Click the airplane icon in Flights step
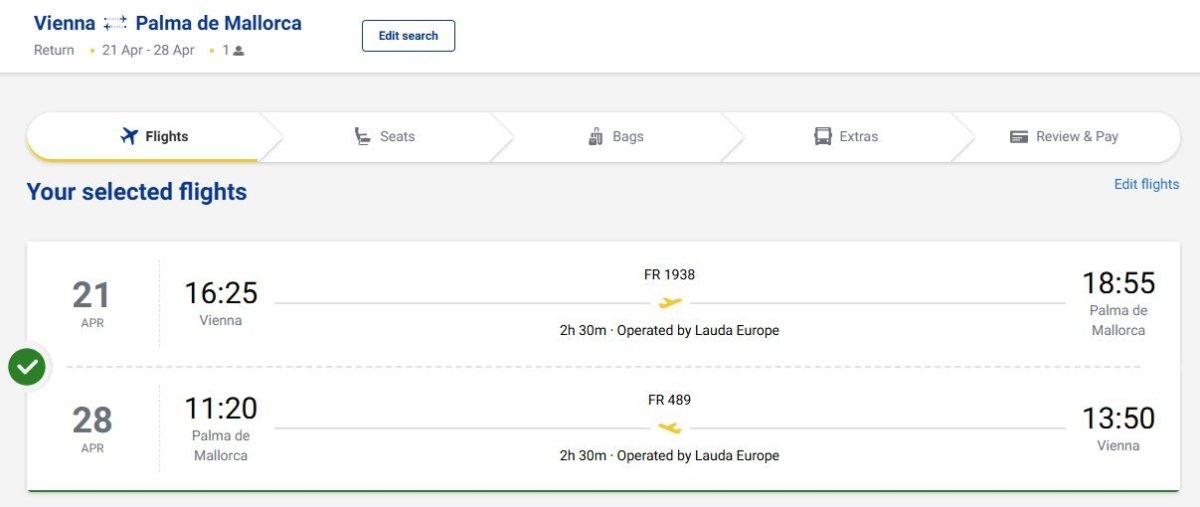The image size is (1200, 507). click(128, 137)
